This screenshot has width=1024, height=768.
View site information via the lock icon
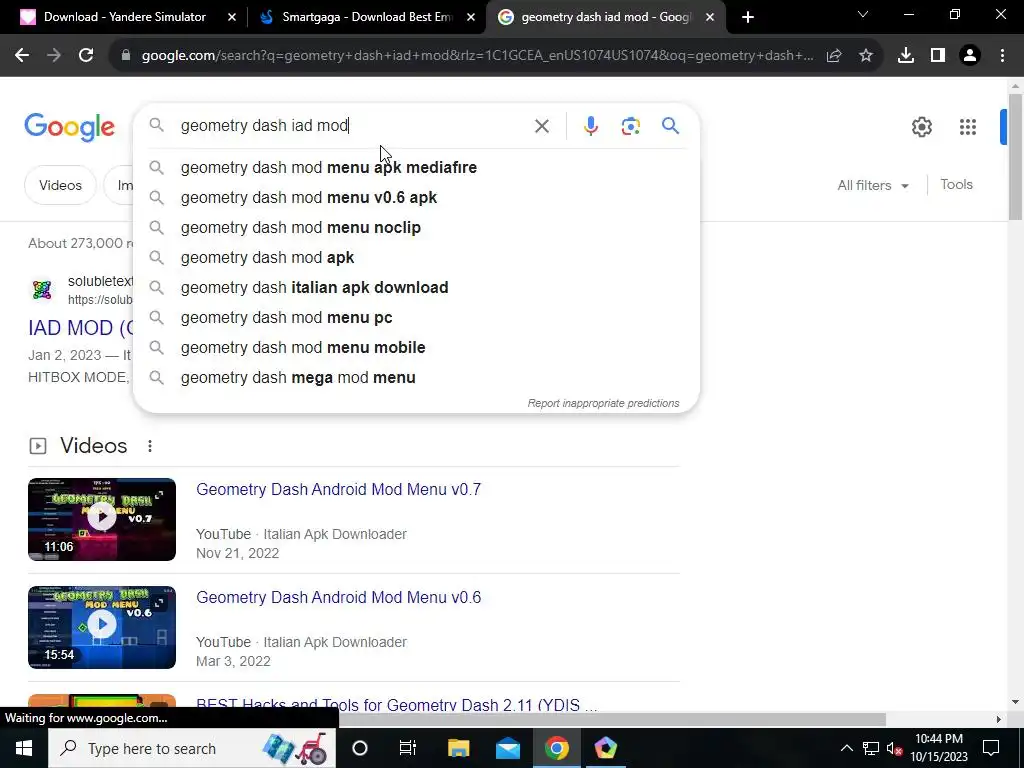pos(126,56)
